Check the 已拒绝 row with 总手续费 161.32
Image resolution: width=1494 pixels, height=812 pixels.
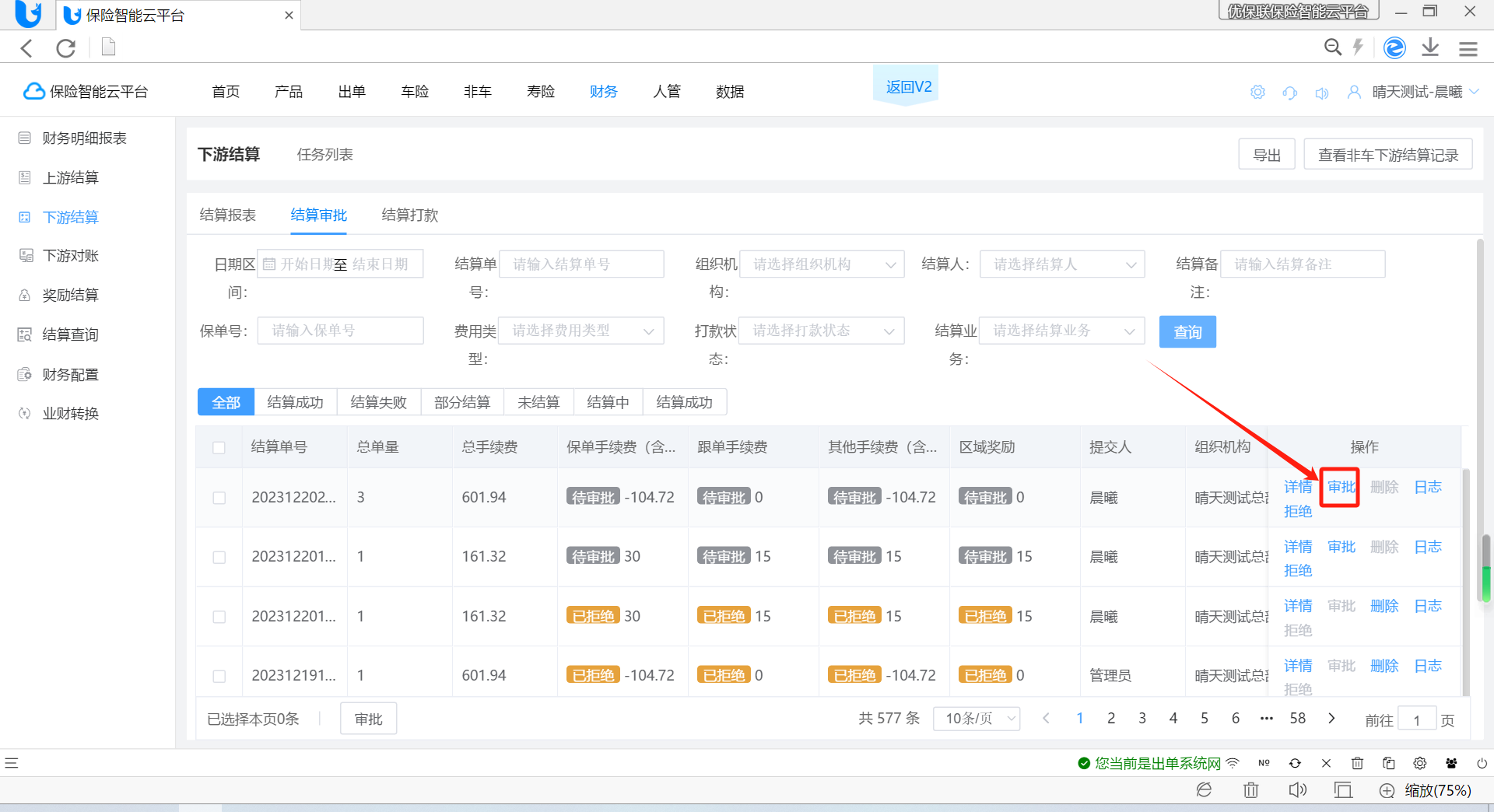pos(219,617)
